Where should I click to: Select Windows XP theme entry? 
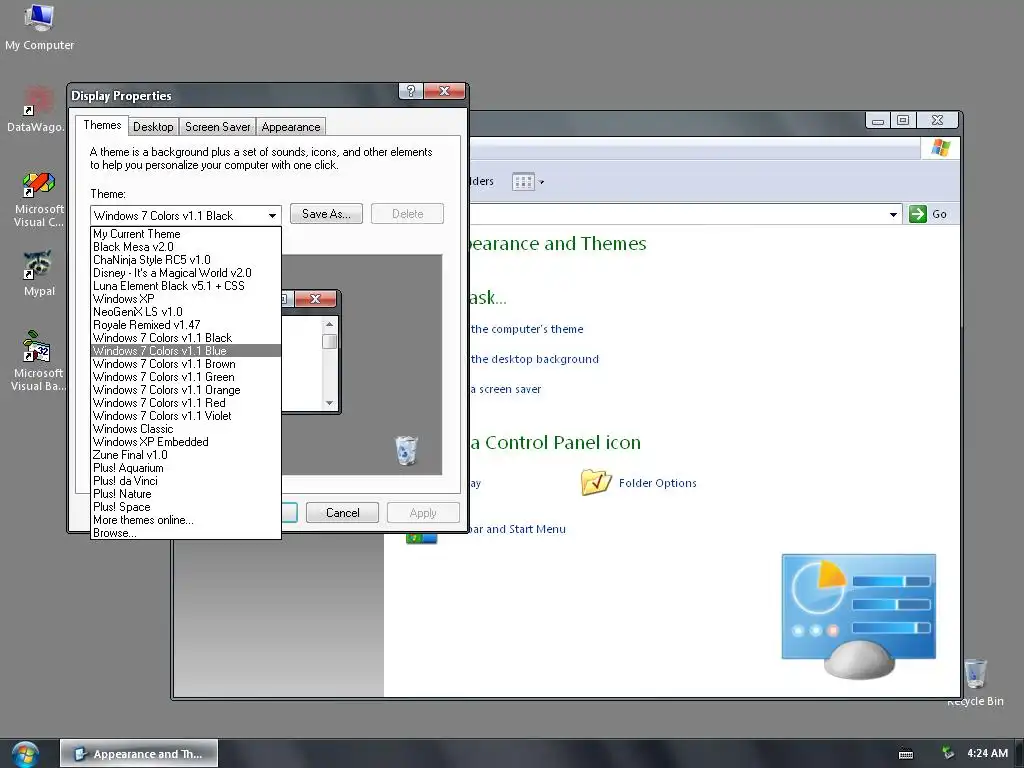(x=186, y=299)
